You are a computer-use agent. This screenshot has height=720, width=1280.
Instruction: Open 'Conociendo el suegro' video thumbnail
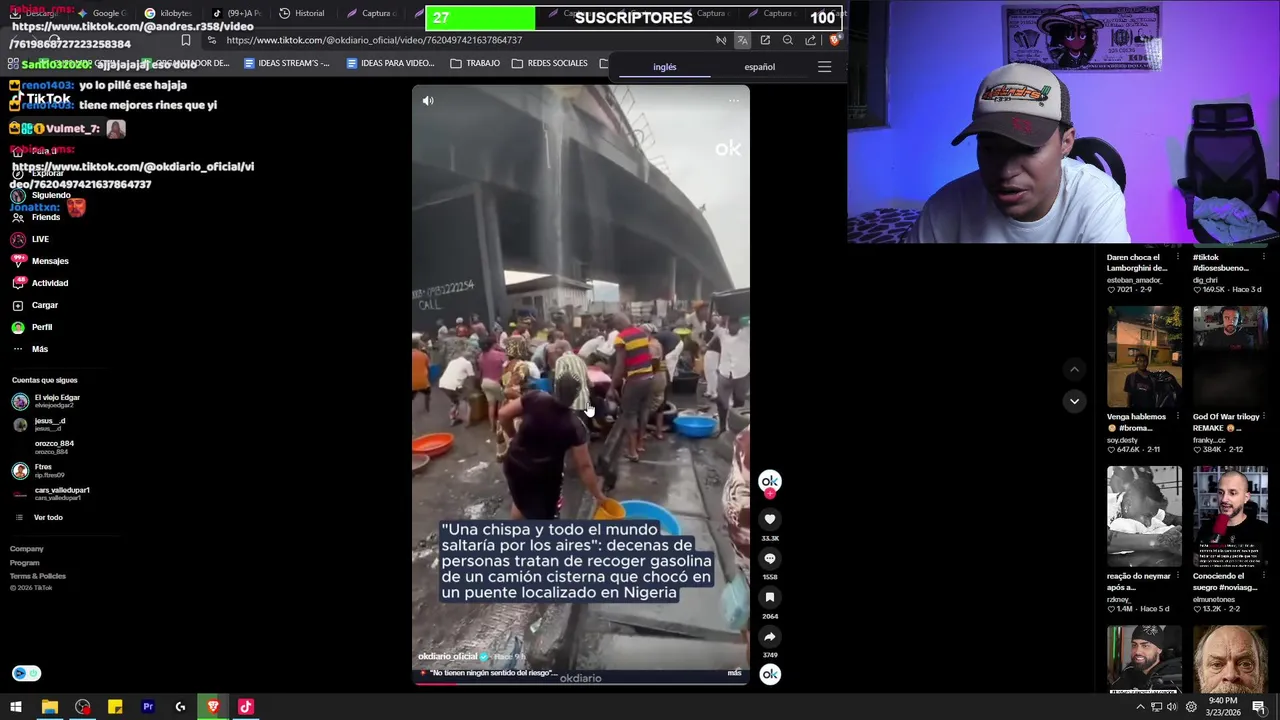[x=1230, y=517]
